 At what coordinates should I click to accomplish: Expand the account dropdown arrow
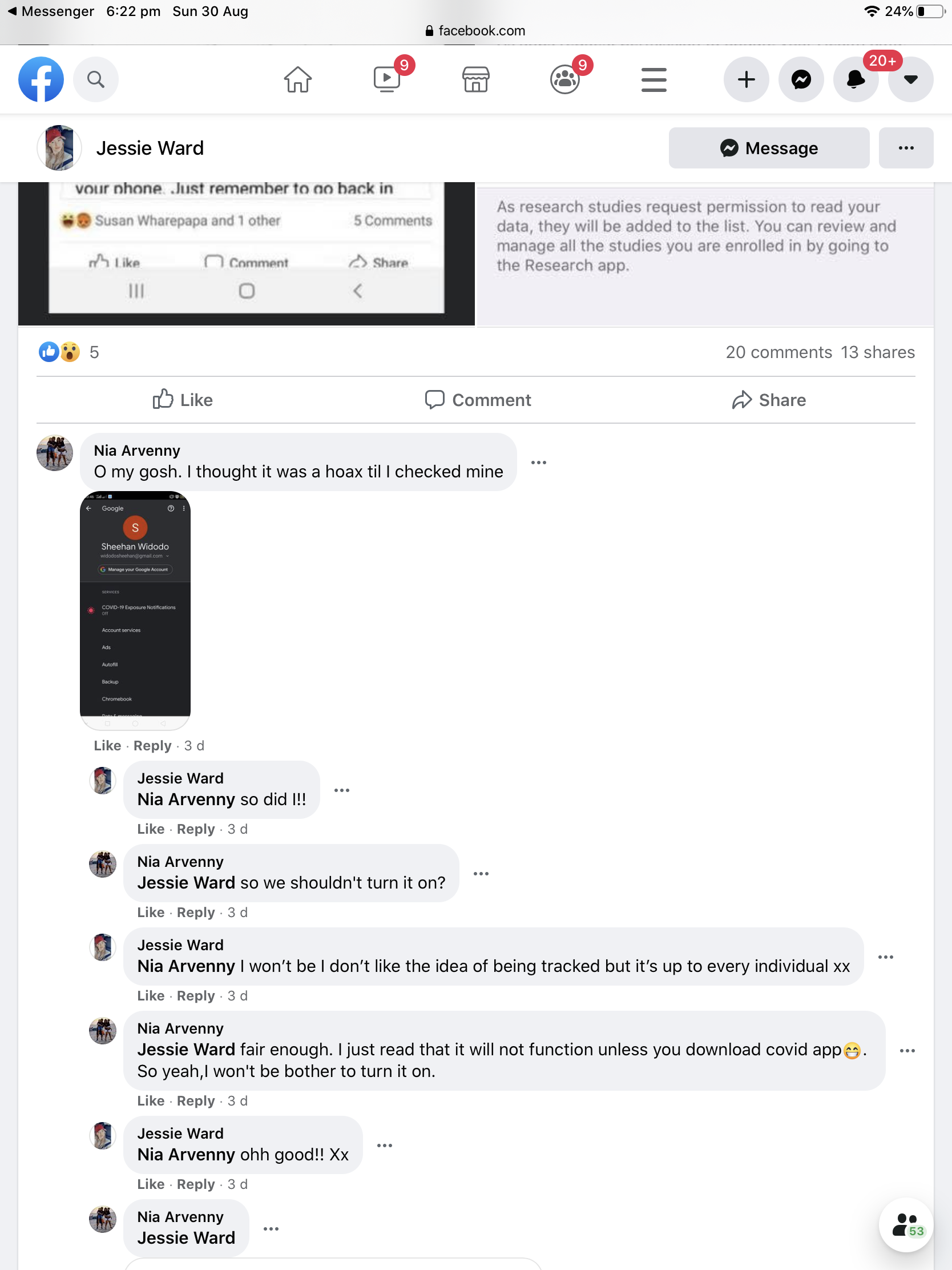point(911,79)
